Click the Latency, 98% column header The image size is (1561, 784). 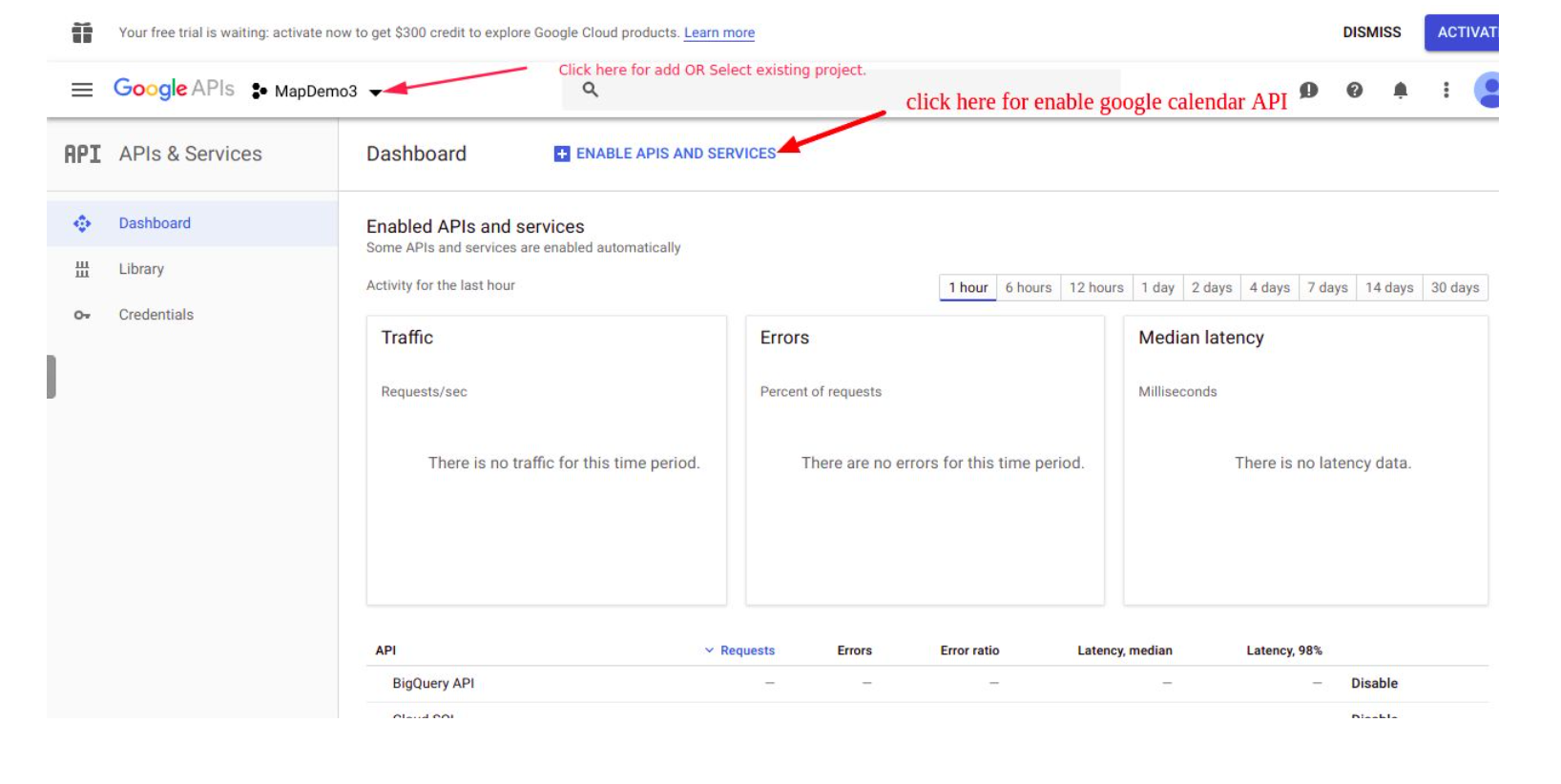click(x=1284, y=650)
